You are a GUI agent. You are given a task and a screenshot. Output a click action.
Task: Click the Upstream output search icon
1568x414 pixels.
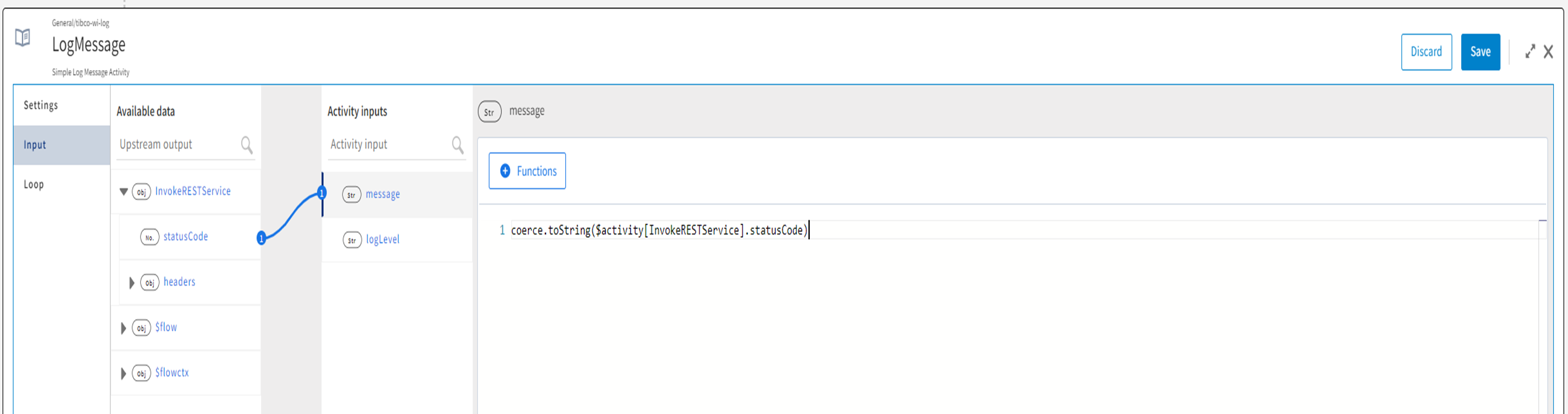click(x=246, y=145)
